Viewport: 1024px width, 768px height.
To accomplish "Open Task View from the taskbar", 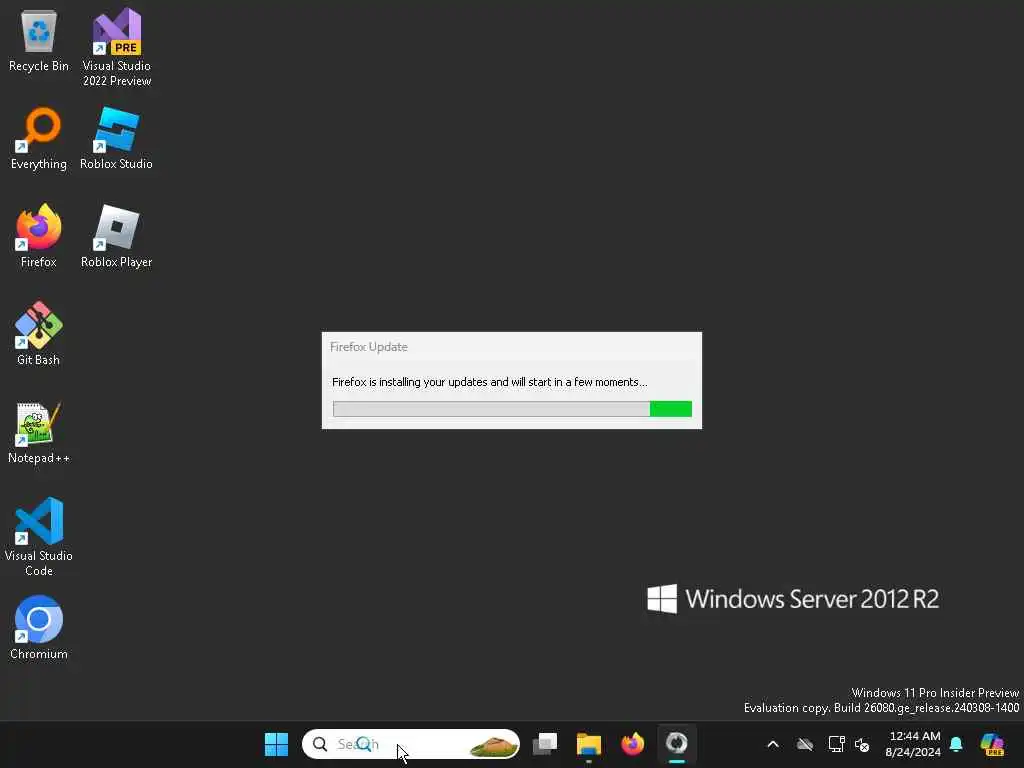I will coord(545,744).
